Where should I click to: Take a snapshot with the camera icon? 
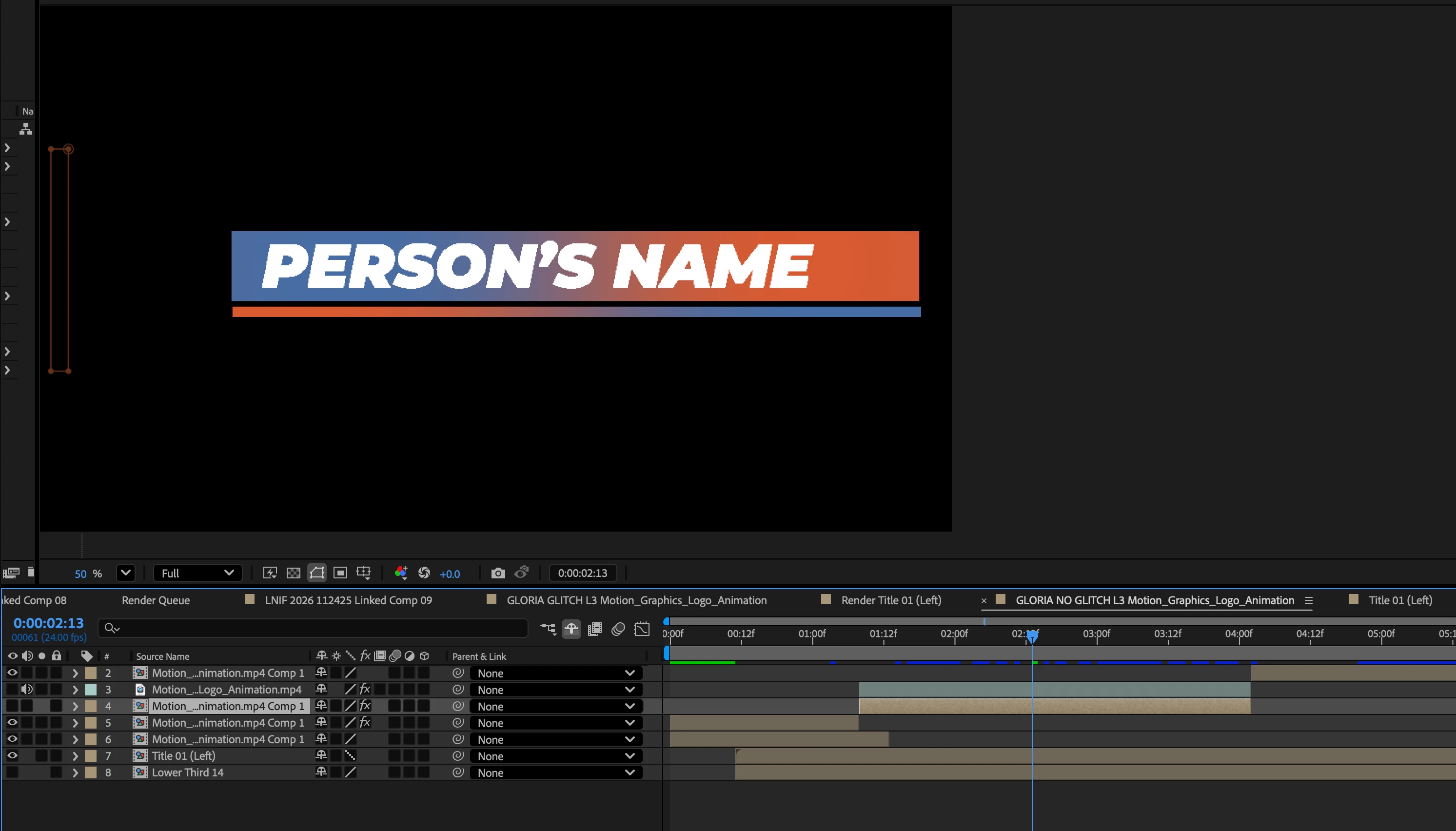coord(497,573)
